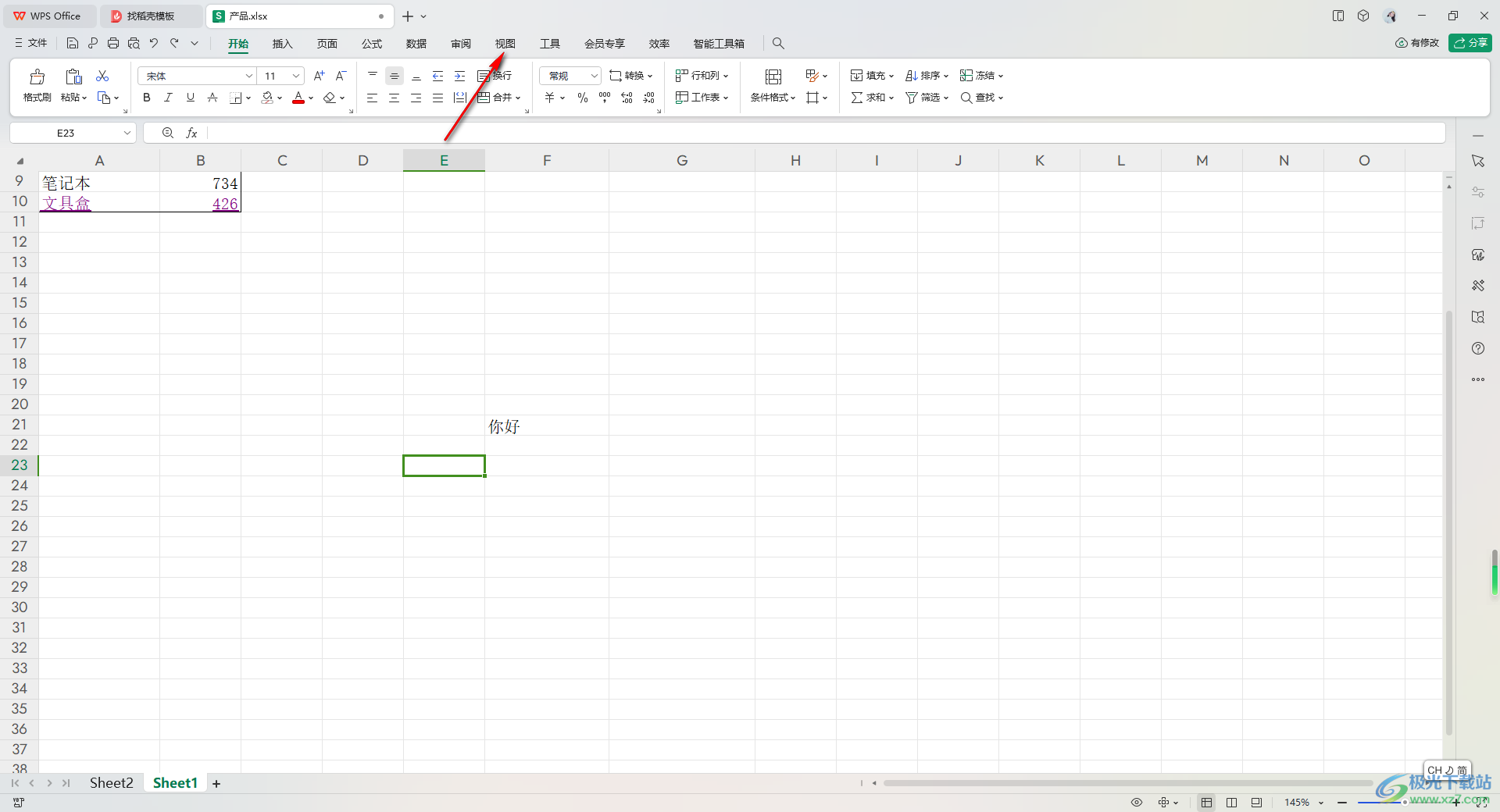
Task: Click the selection pane arrow icon in sidebar
Action: pyautogui.click(x=1478, y=161)
